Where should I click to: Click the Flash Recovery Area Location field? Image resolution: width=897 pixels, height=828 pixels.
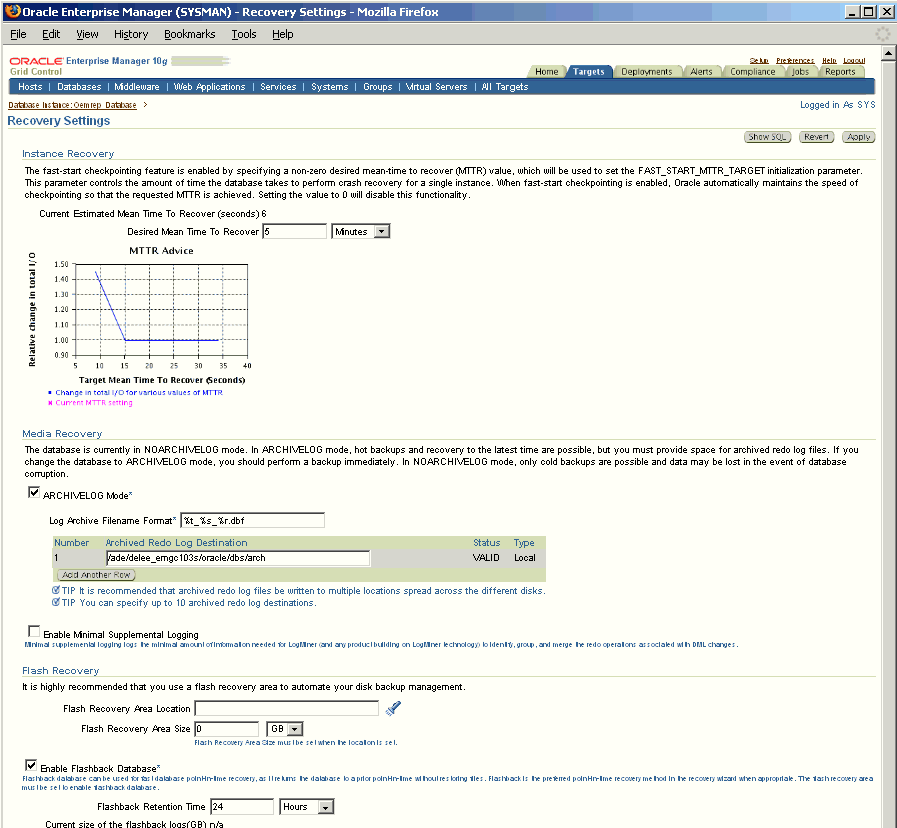point(287,708)
